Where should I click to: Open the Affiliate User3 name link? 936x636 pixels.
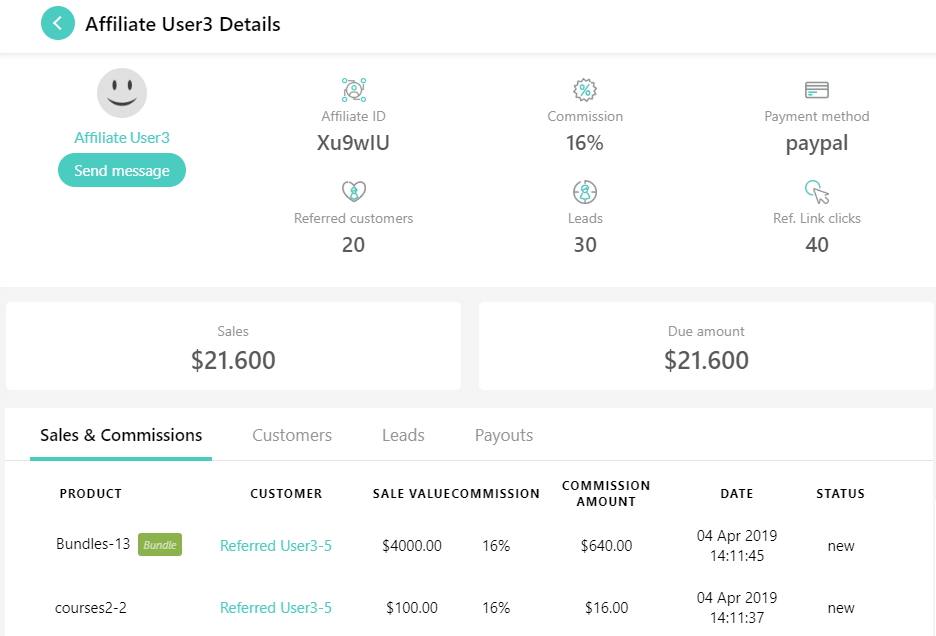pyautogui.click(x=122, y=137)
